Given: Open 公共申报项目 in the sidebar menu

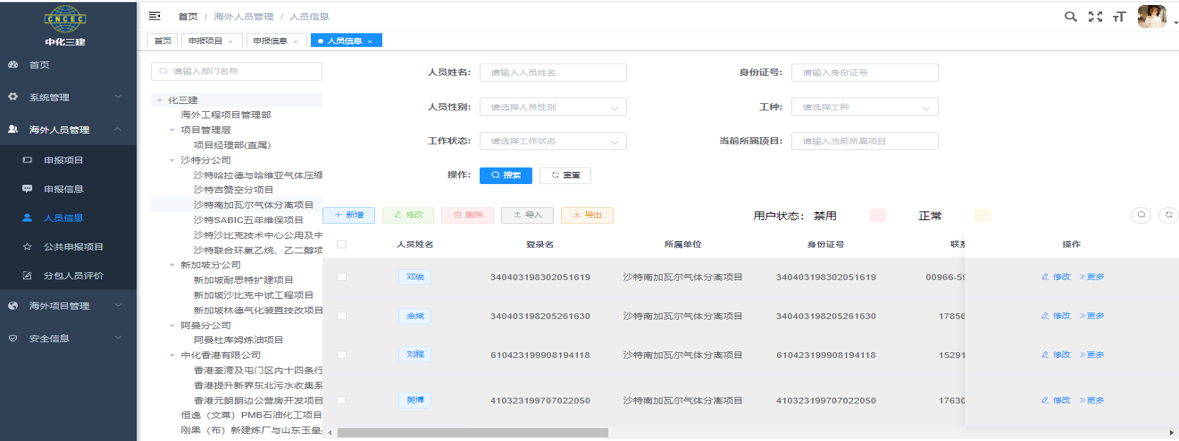Looking at the screenshot, I should 73,246.
